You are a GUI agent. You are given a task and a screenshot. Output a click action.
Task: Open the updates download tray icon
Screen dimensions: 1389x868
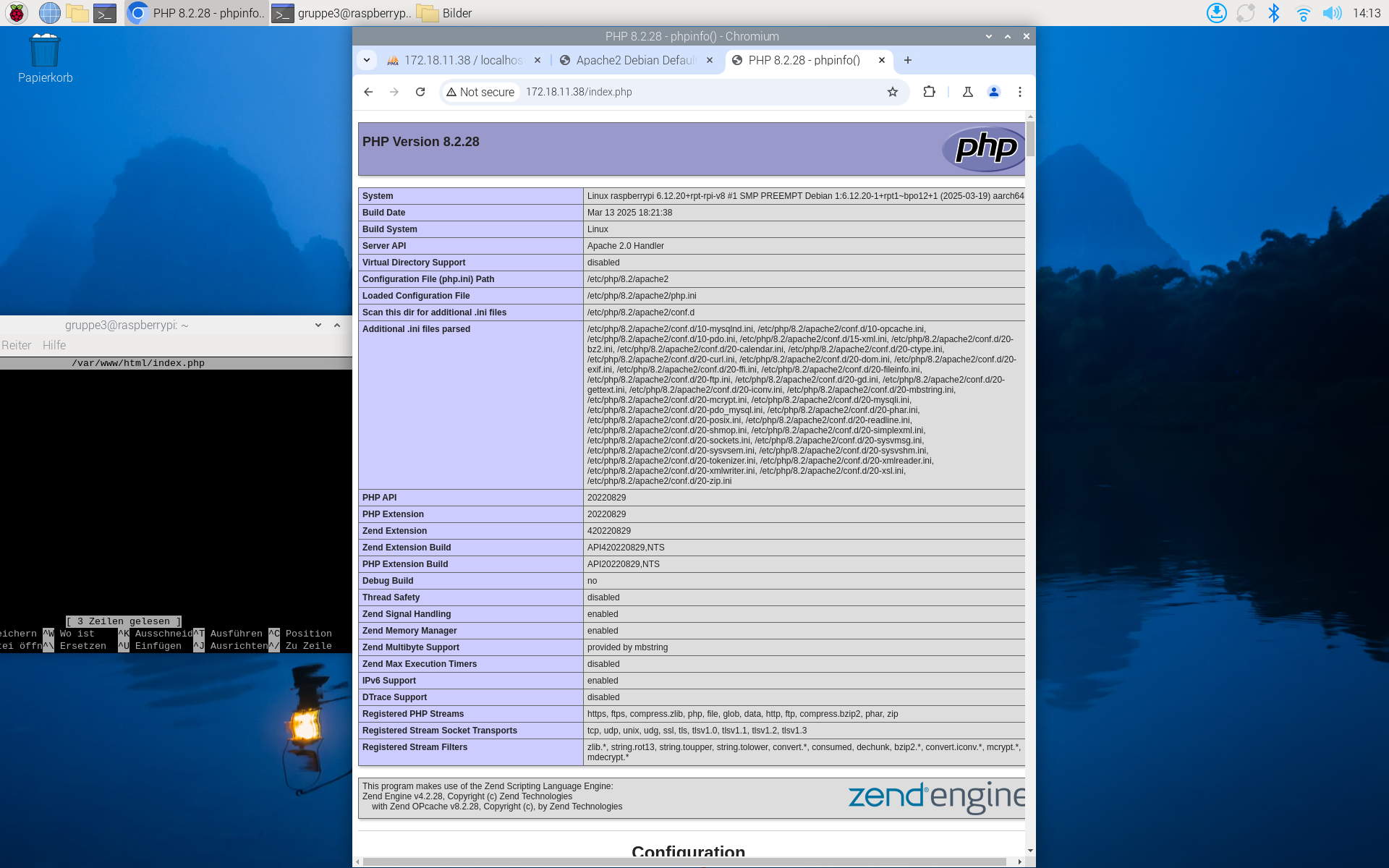pos(1217,13)
